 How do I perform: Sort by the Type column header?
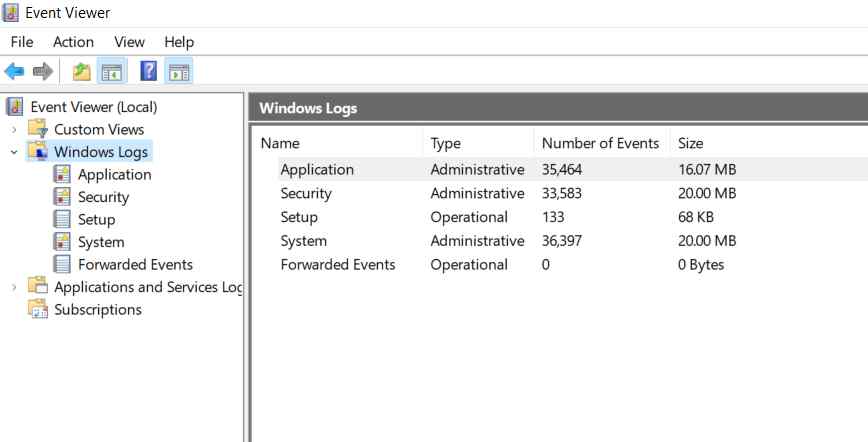(446, 143)
